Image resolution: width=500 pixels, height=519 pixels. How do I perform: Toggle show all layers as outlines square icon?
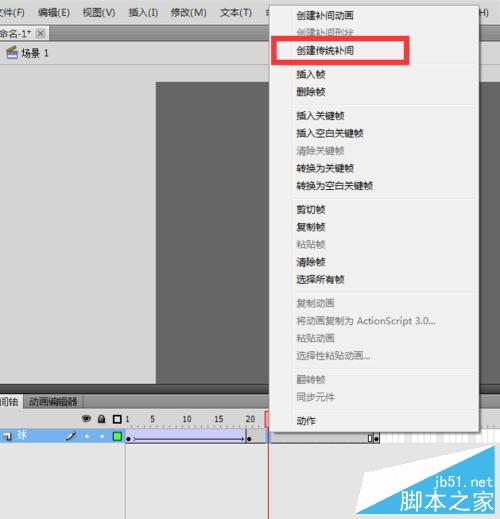pos(117,419)
